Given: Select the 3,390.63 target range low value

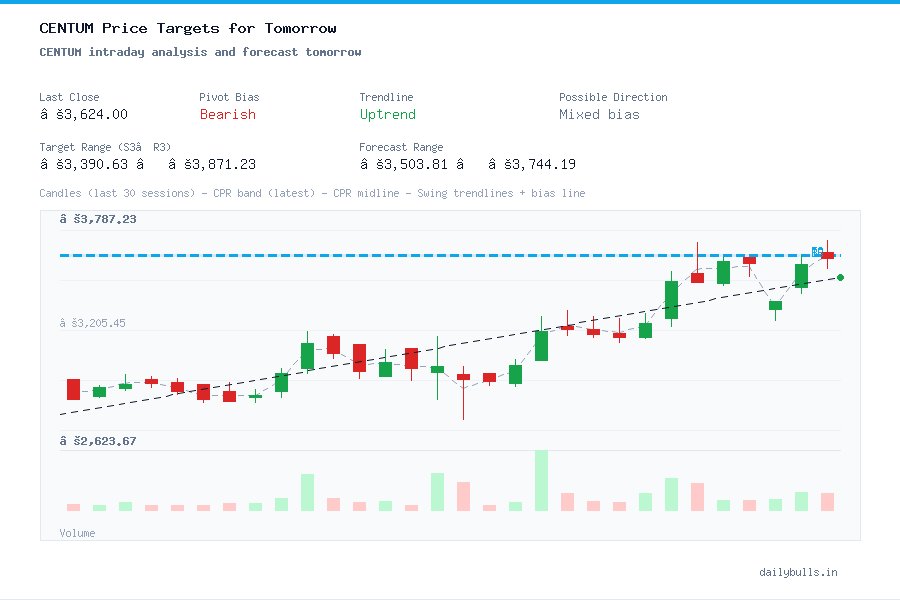Looking at the screenshot, I should 84,164.
